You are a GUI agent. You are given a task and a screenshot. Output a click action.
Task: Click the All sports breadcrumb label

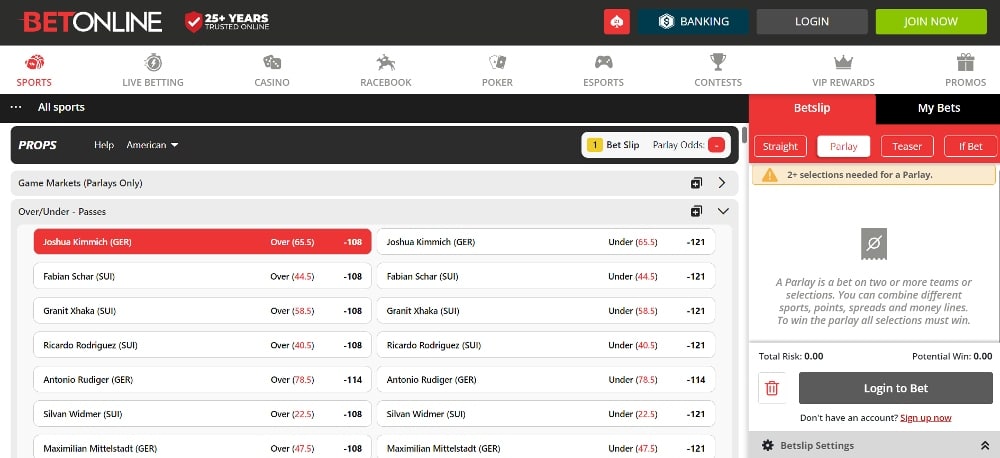click(61, 107)
